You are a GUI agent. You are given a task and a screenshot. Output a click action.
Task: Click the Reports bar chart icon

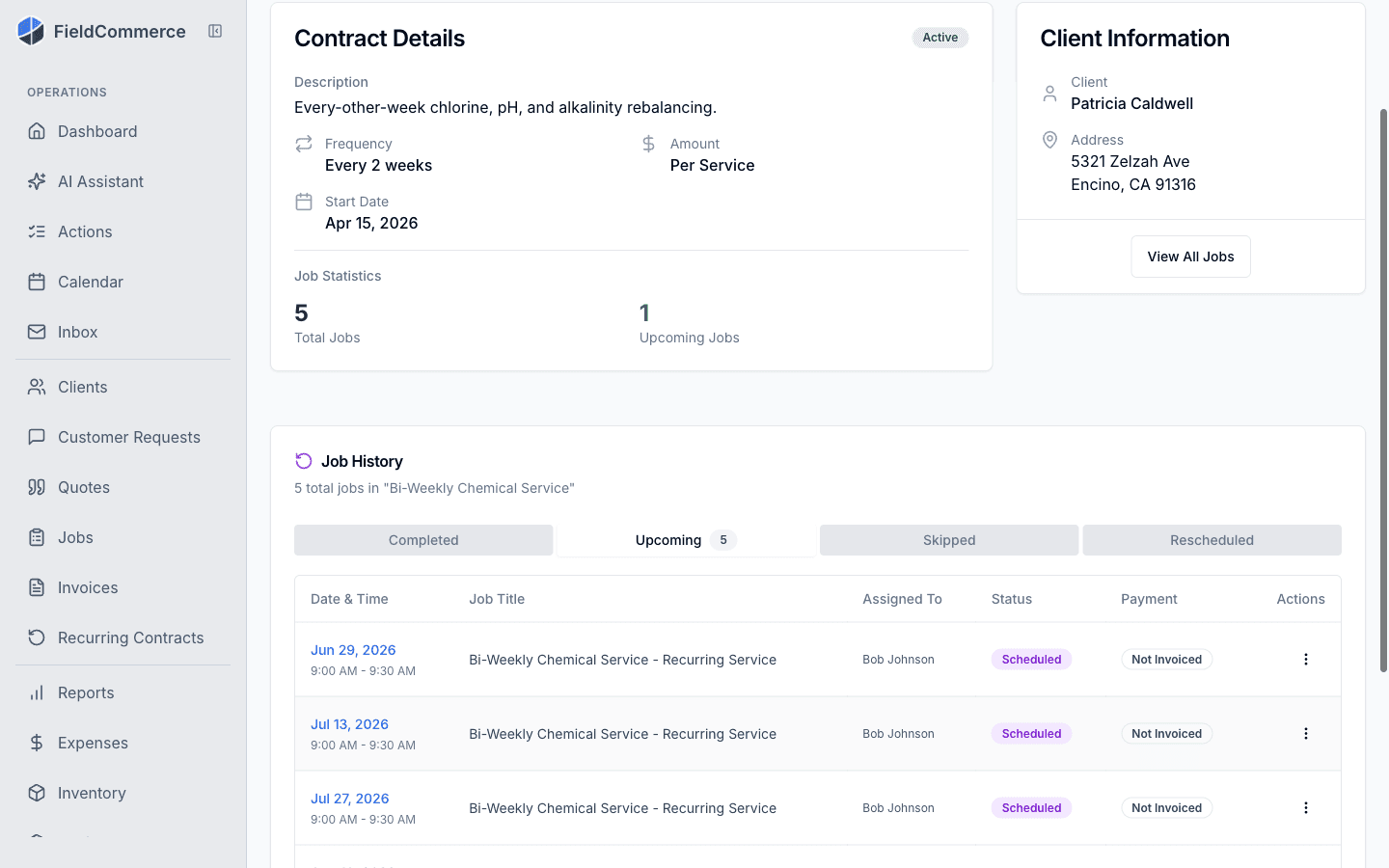(x=37, y=692)
